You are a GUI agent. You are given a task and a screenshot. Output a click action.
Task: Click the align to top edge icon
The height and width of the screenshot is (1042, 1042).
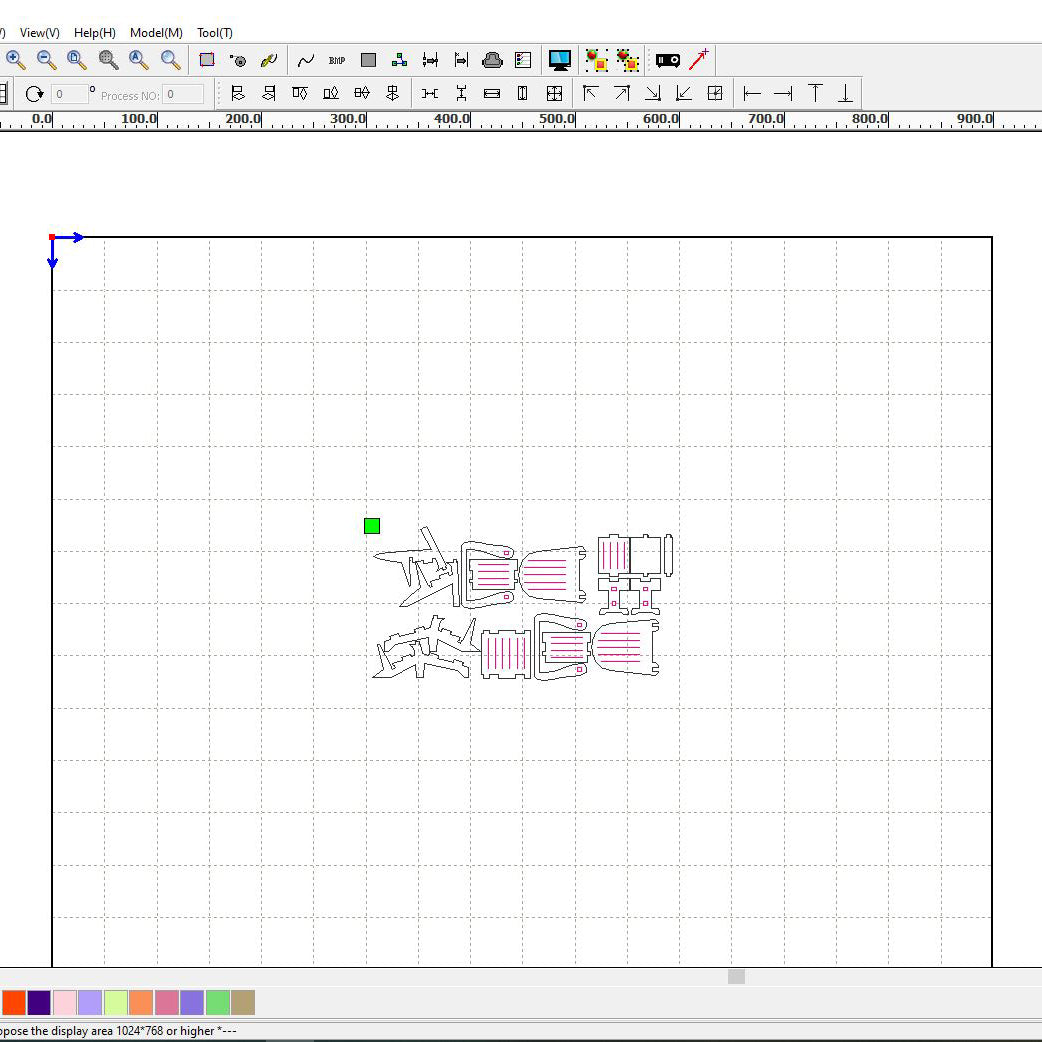[815, 94]
